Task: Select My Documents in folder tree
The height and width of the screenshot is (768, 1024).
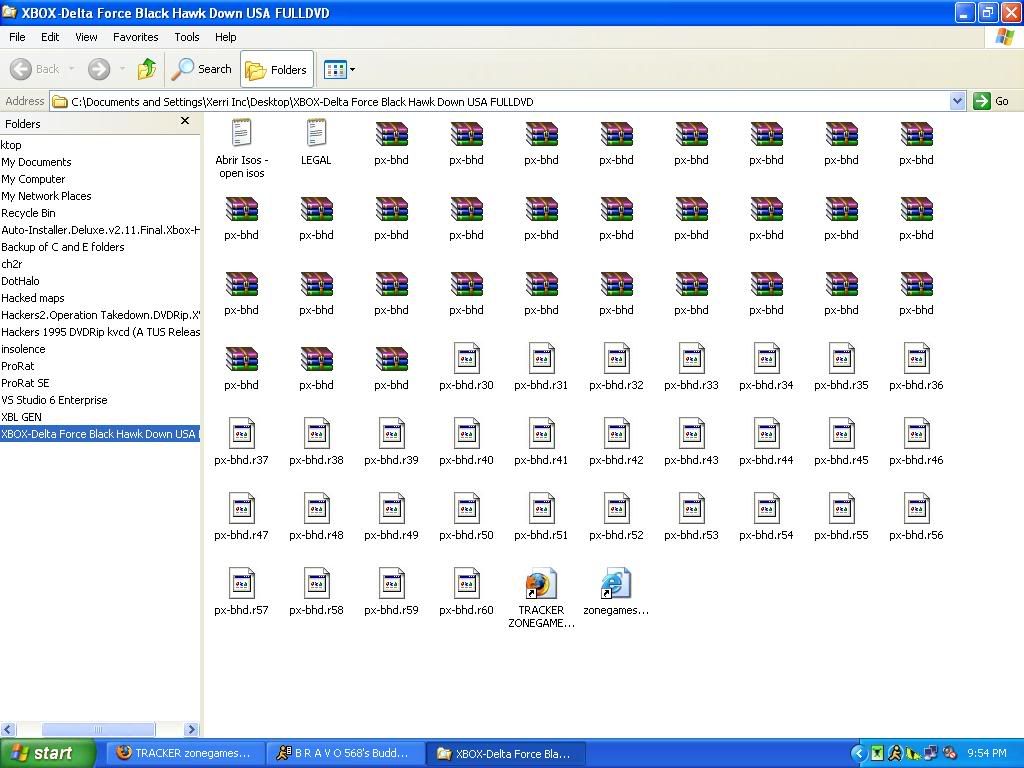Action: pyautogui.click(x=36, y=162)
